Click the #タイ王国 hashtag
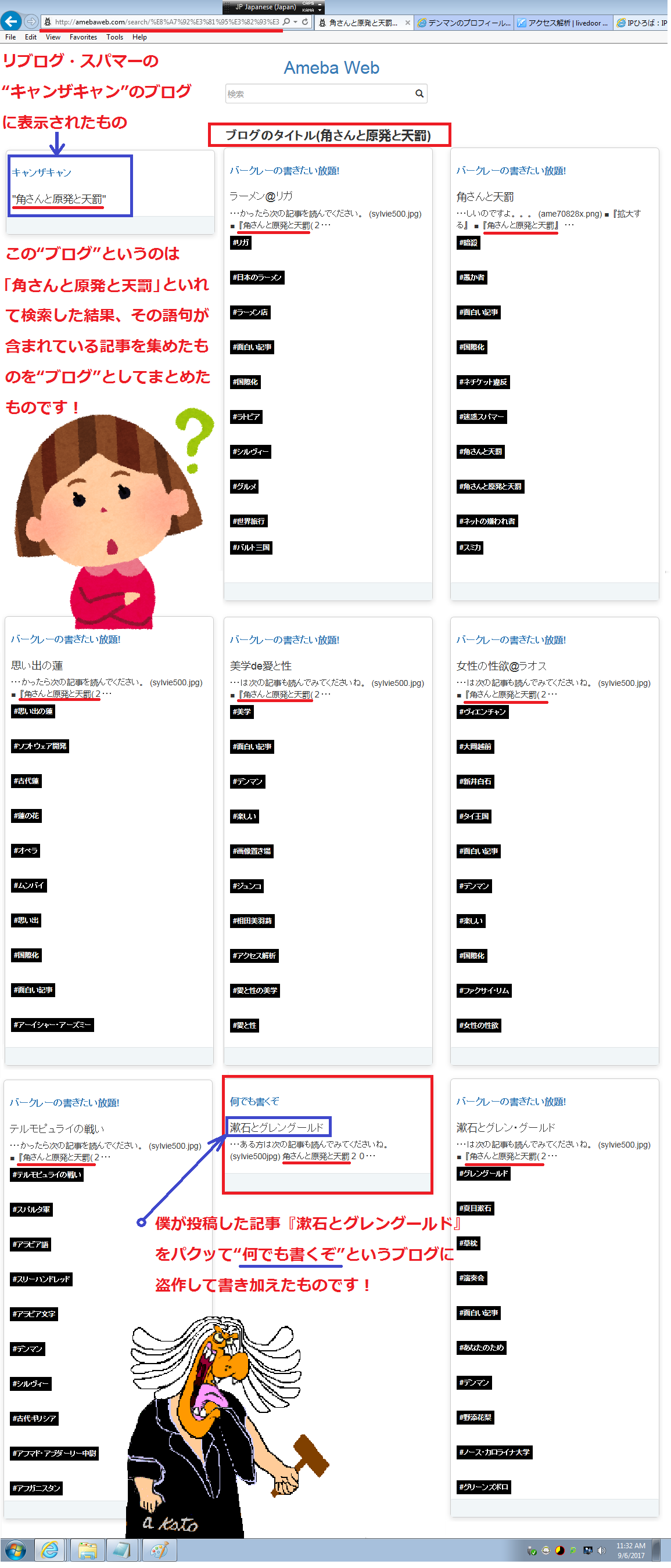 click(473, 816)
